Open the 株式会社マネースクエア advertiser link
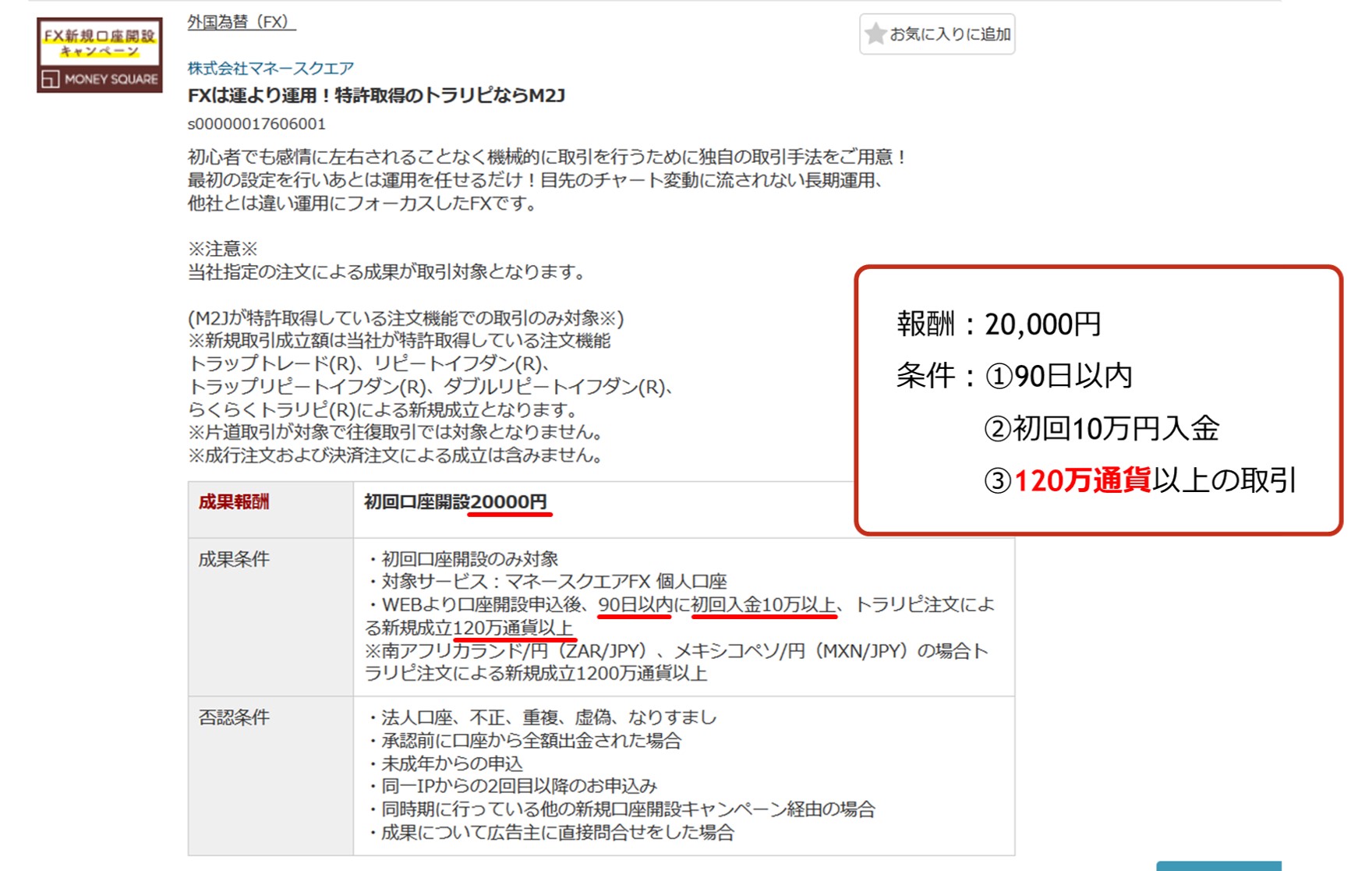Screen dimensions: 1372x871 pyautogui.click(x=271, y=68)
